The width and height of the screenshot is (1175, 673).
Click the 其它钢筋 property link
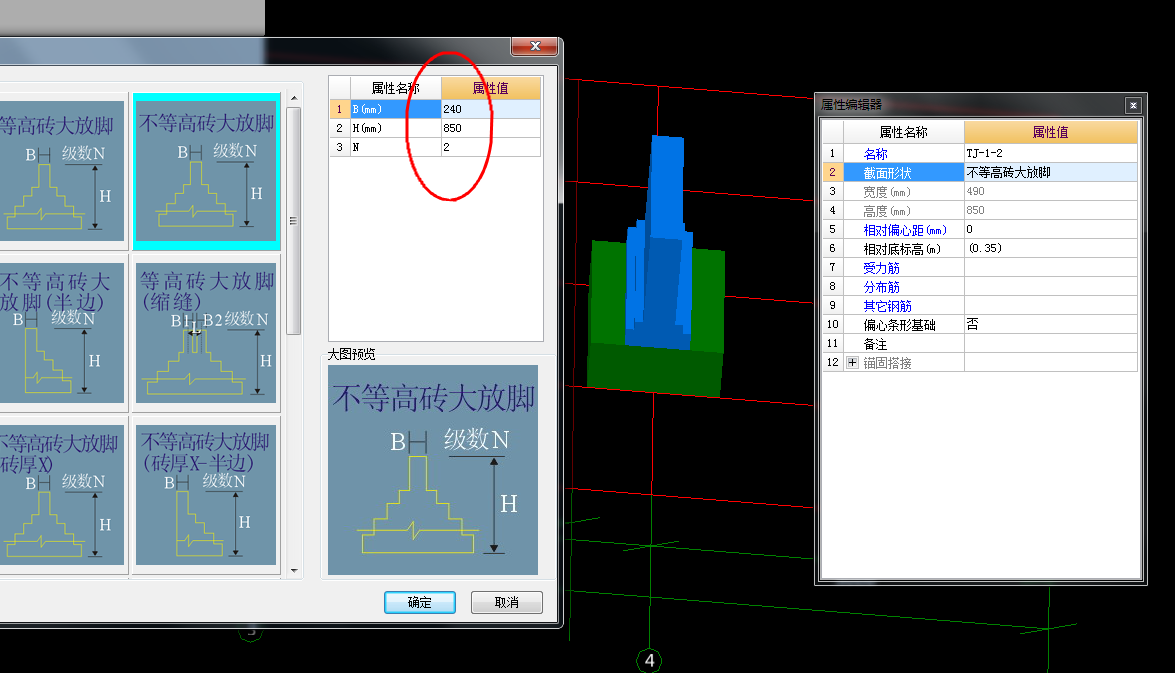(x=887, y=306)
